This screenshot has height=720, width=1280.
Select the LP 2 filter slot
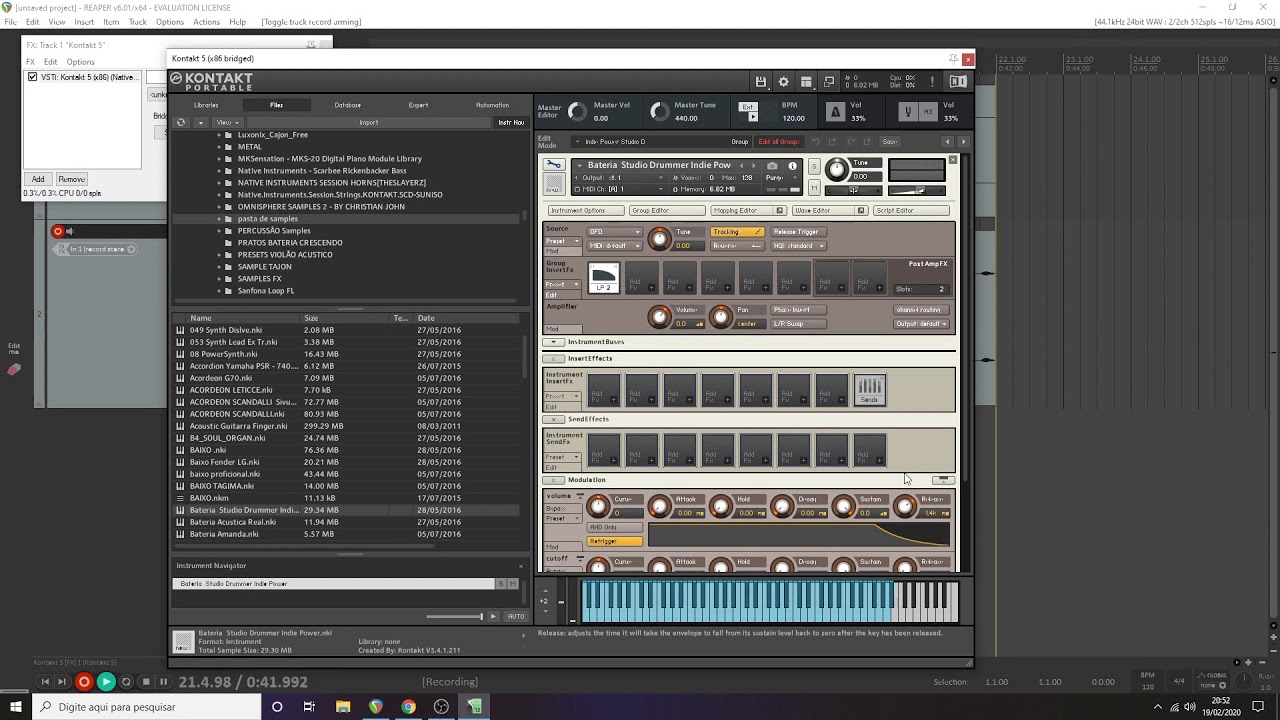coord(604,277)
